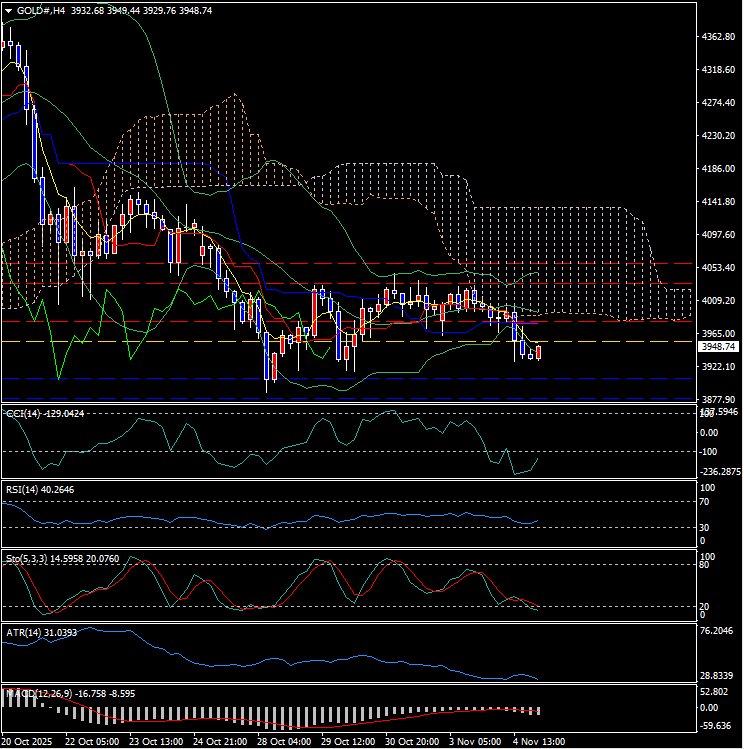This screenshot has height=749, width=744.
Task: Click the 4009.00 price axis label
Action: (718, 301)
